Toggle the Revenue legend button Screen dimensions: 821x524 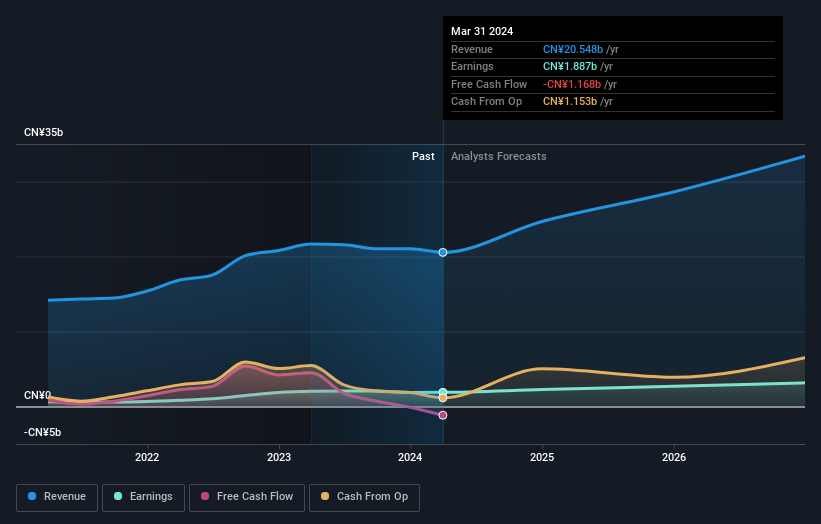click(57, 497)
